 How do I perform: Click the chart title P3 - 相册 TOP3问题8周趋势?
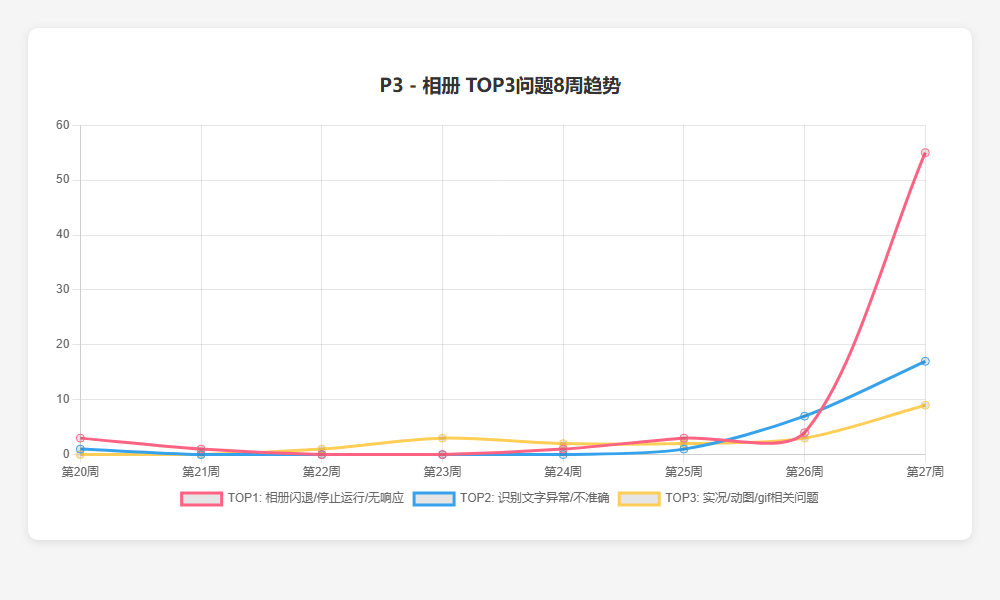pos(500,85)
